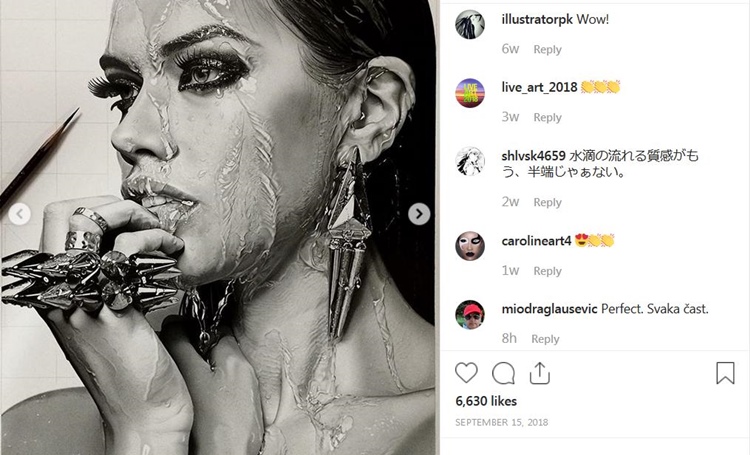The height and width of the screenshot is (455, 750).
Task: Reply to live_art_2018's comment
Action: 547,117
